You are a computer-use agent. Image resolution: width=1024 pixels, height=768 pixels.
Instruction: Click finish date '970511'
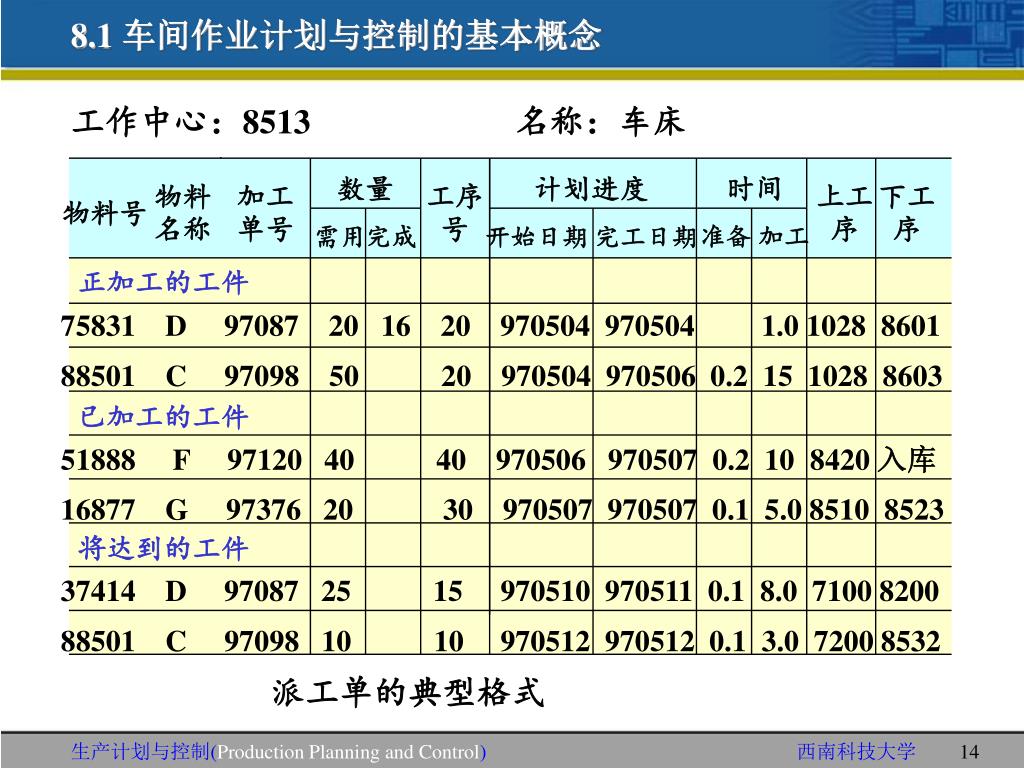[648, 591]
